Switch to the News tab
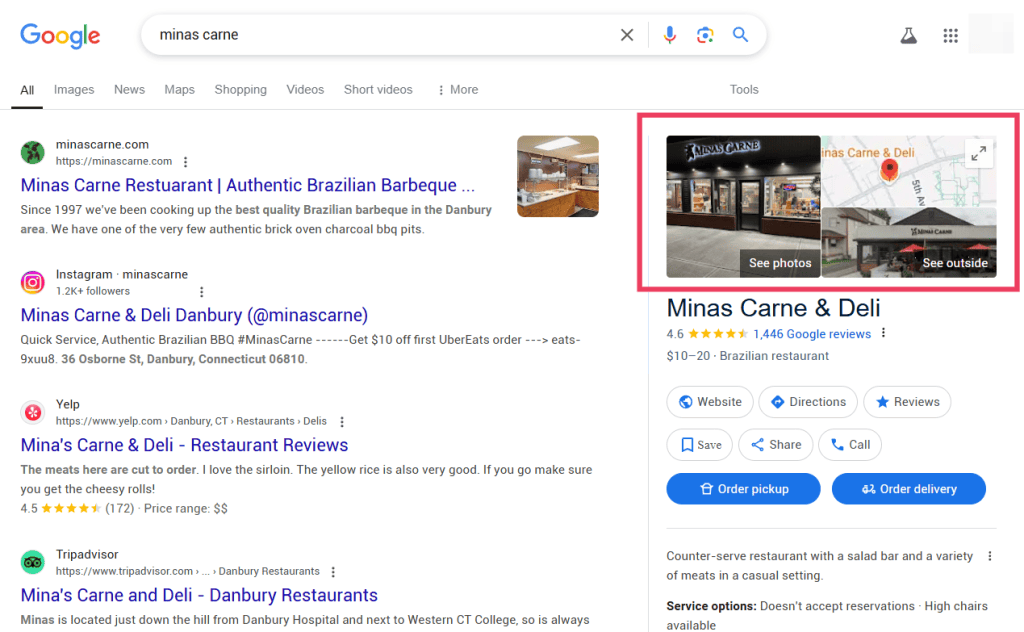The width and height of the screenshot is (1024, 632). point(129,89)
